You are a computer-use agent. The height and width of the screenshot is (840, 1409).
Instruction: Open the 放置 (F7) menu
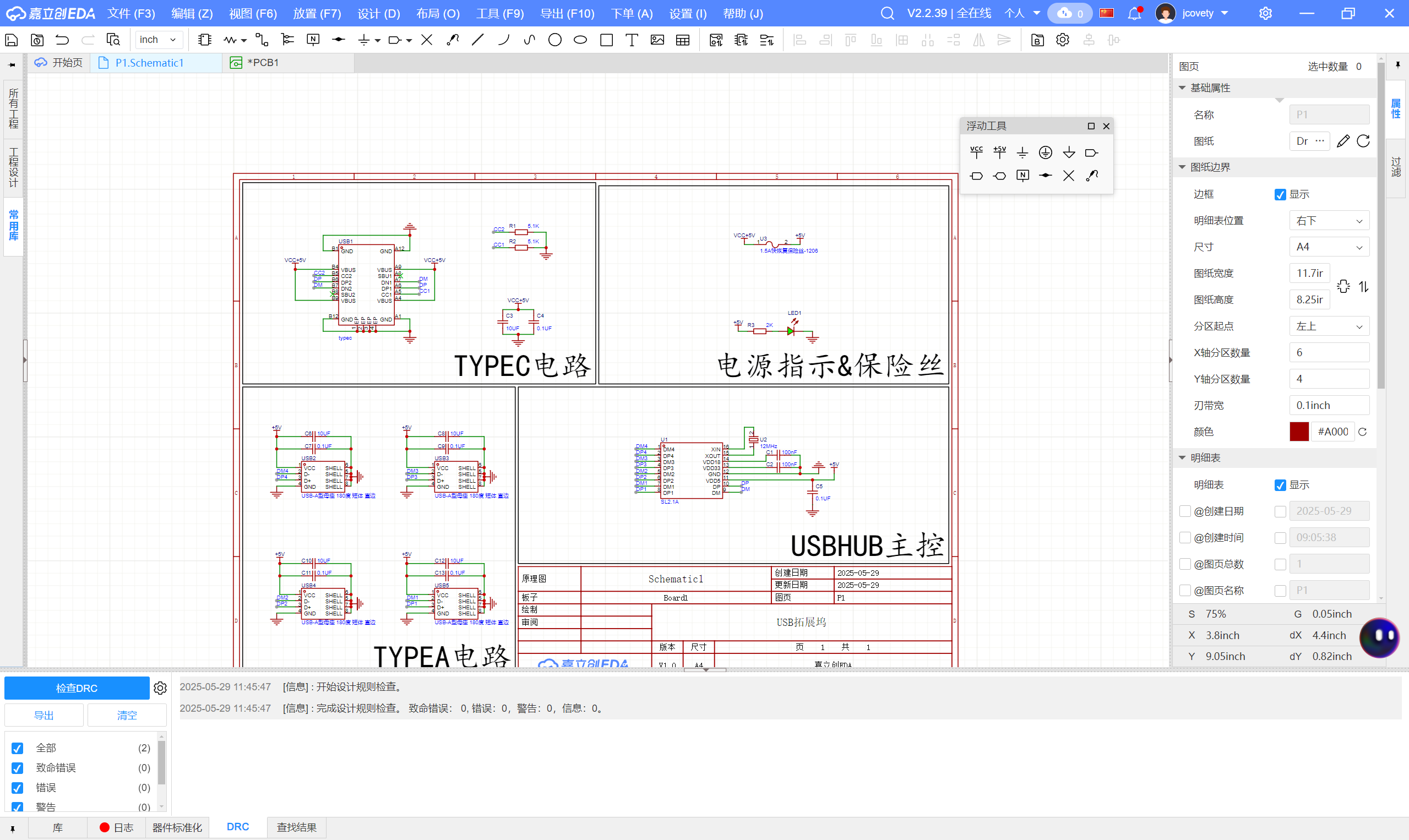point(317,13)
